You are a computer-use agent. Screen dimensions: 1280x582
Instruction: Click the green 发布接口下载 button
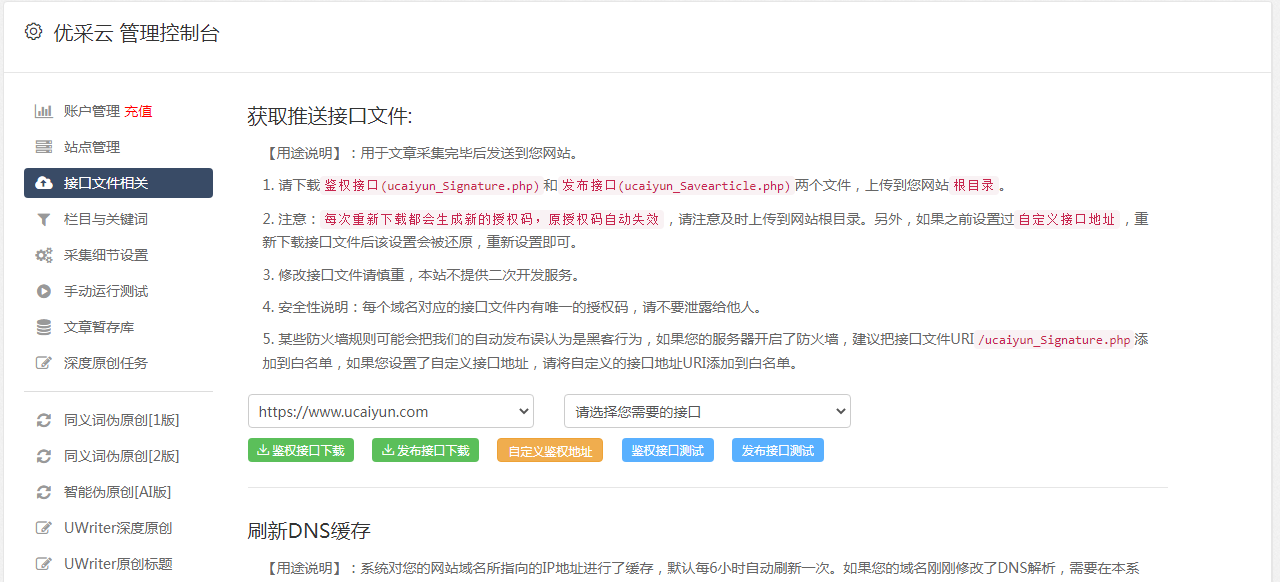(x=425, y=450)
